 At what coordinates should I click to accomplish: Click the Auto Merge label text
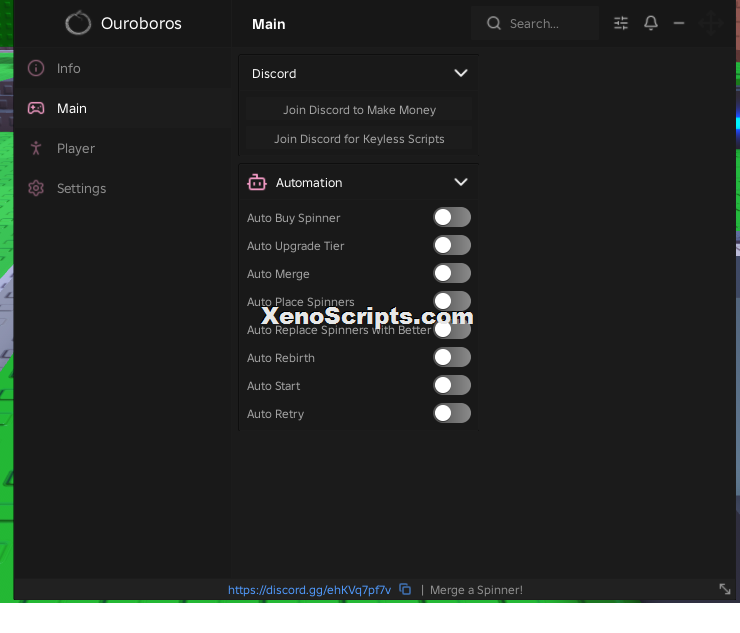pyautogui.click(x=278, y=274)
